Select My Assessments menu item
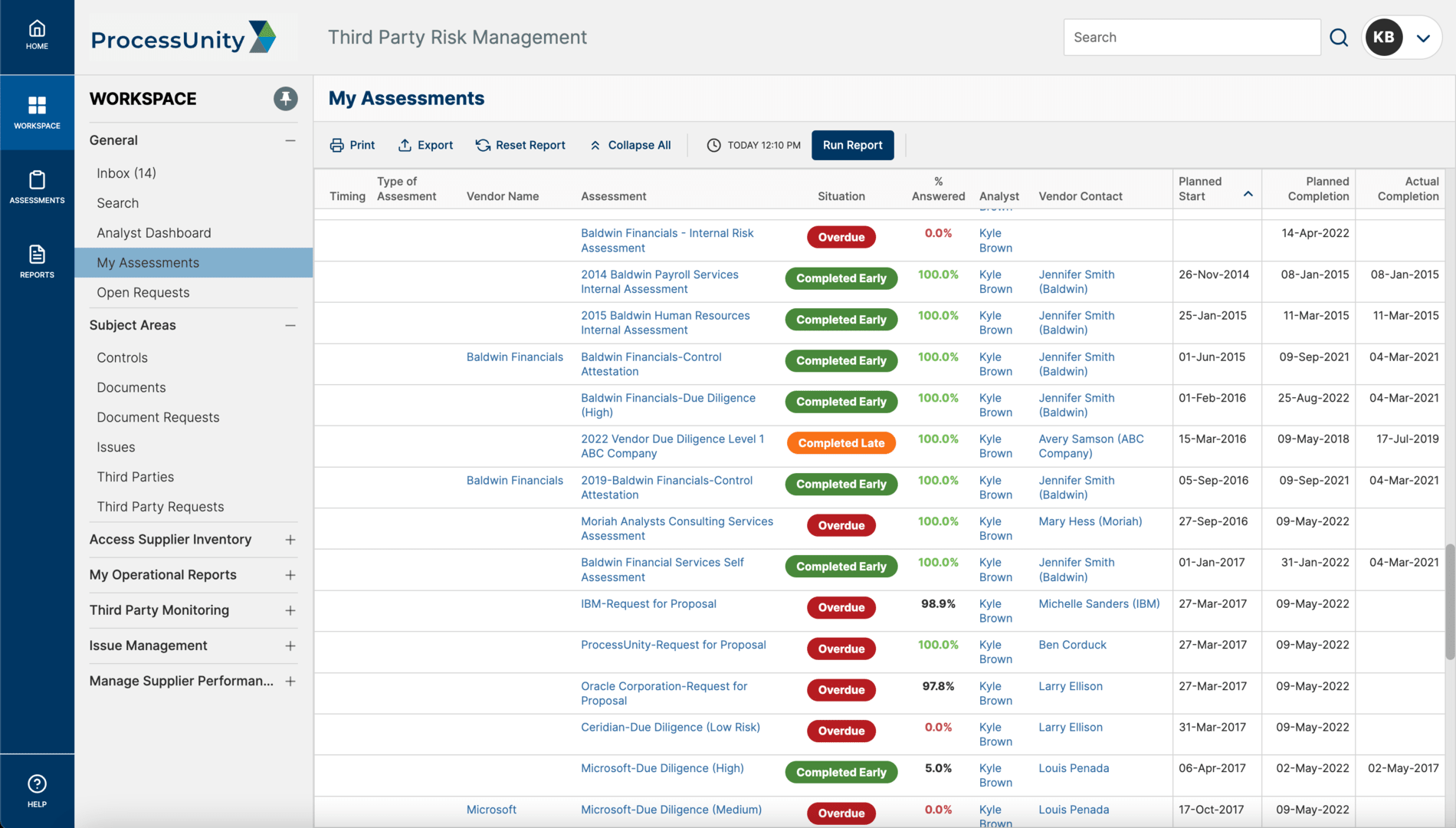 tap(193, 262)
